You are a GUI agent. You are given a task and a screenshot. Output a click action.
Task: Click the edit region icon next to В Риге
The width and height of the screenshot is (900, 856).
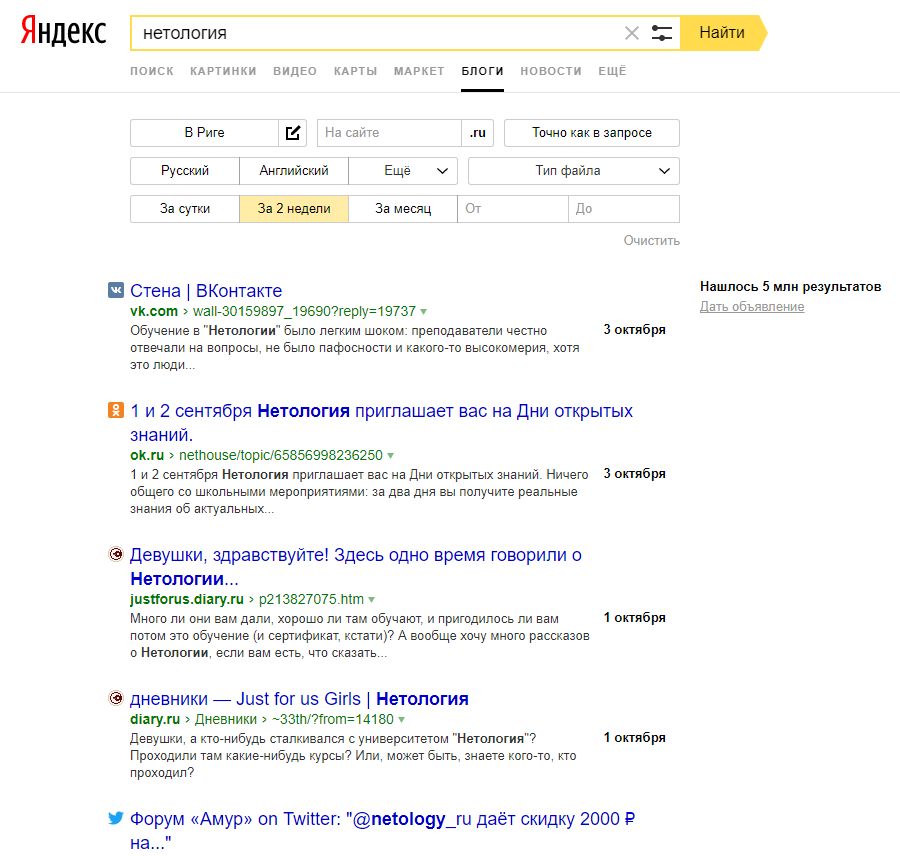(x=293, y=133)
